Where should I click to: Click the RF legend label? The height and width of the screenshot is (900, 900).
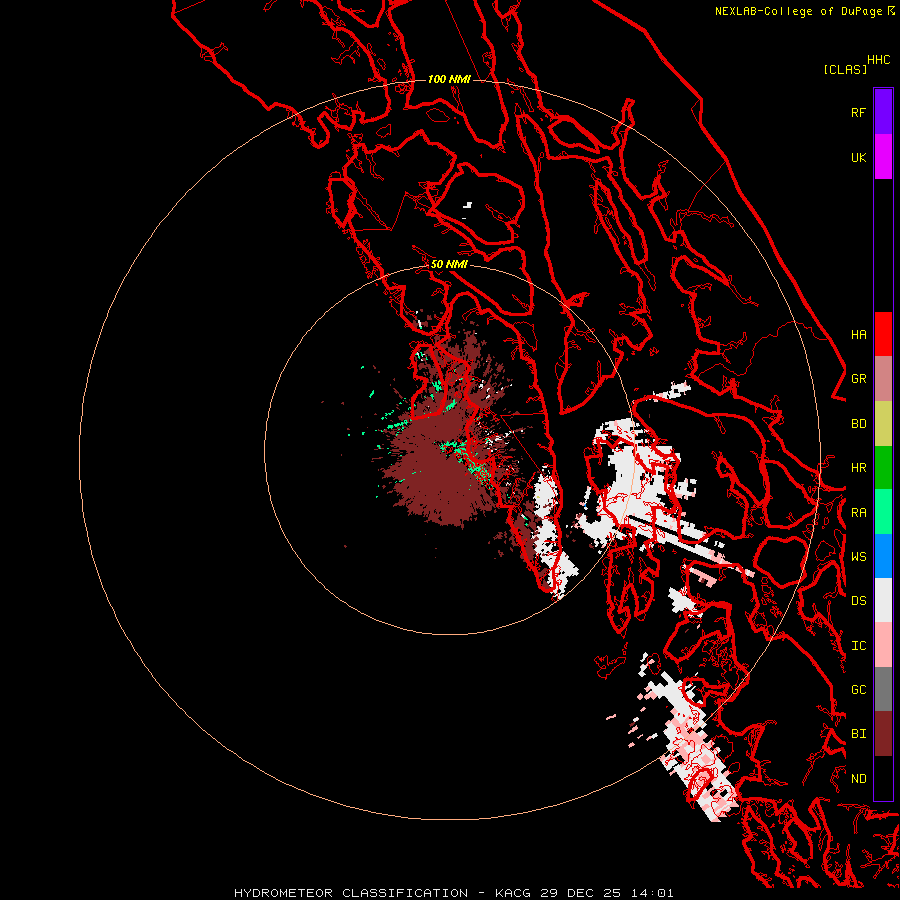tap(858, 112)
